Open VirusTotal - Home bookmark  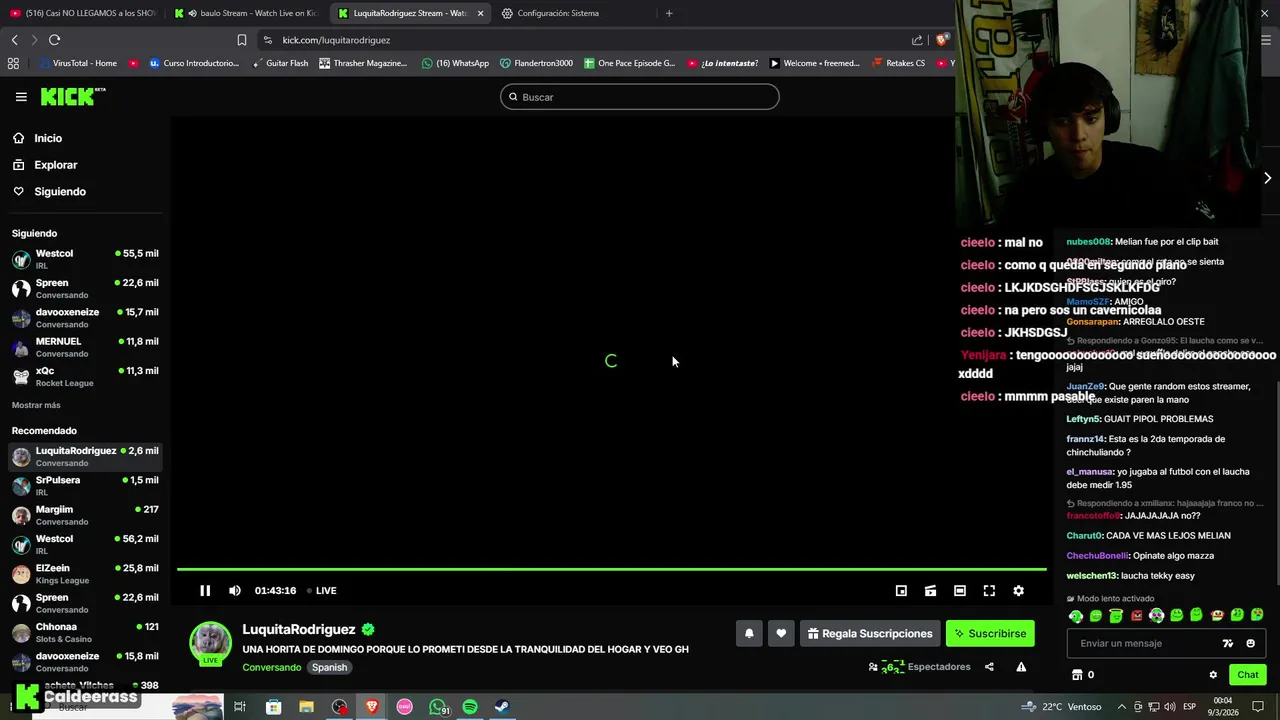(78, 63)
